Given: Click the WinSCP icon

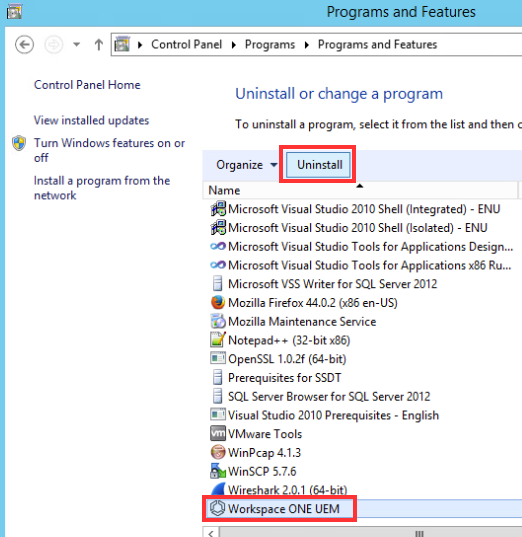Looking at the screenshot, I should (x=218, y=471).
